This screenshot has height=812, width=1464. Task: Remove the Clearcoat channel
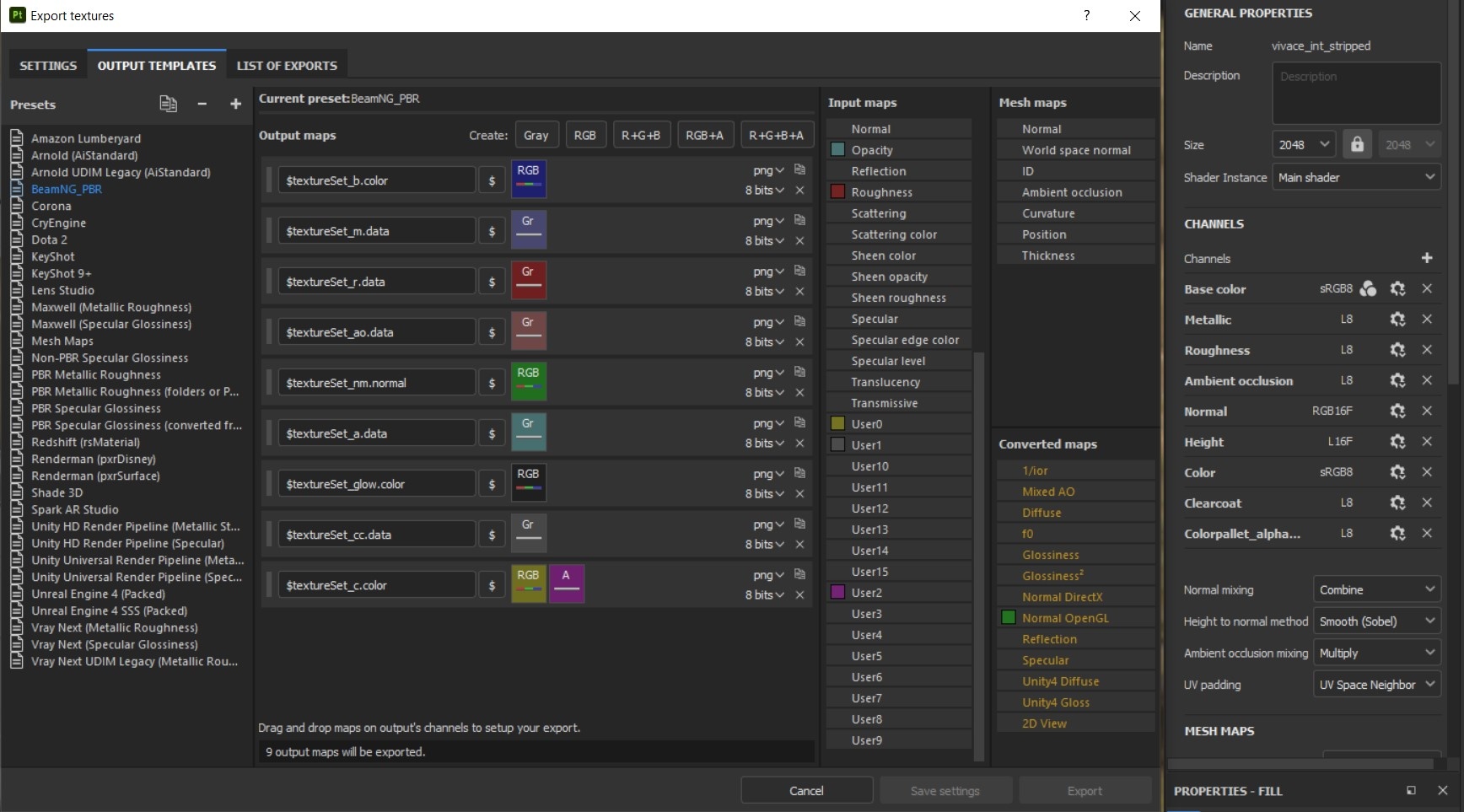[x=1427, y=503]
